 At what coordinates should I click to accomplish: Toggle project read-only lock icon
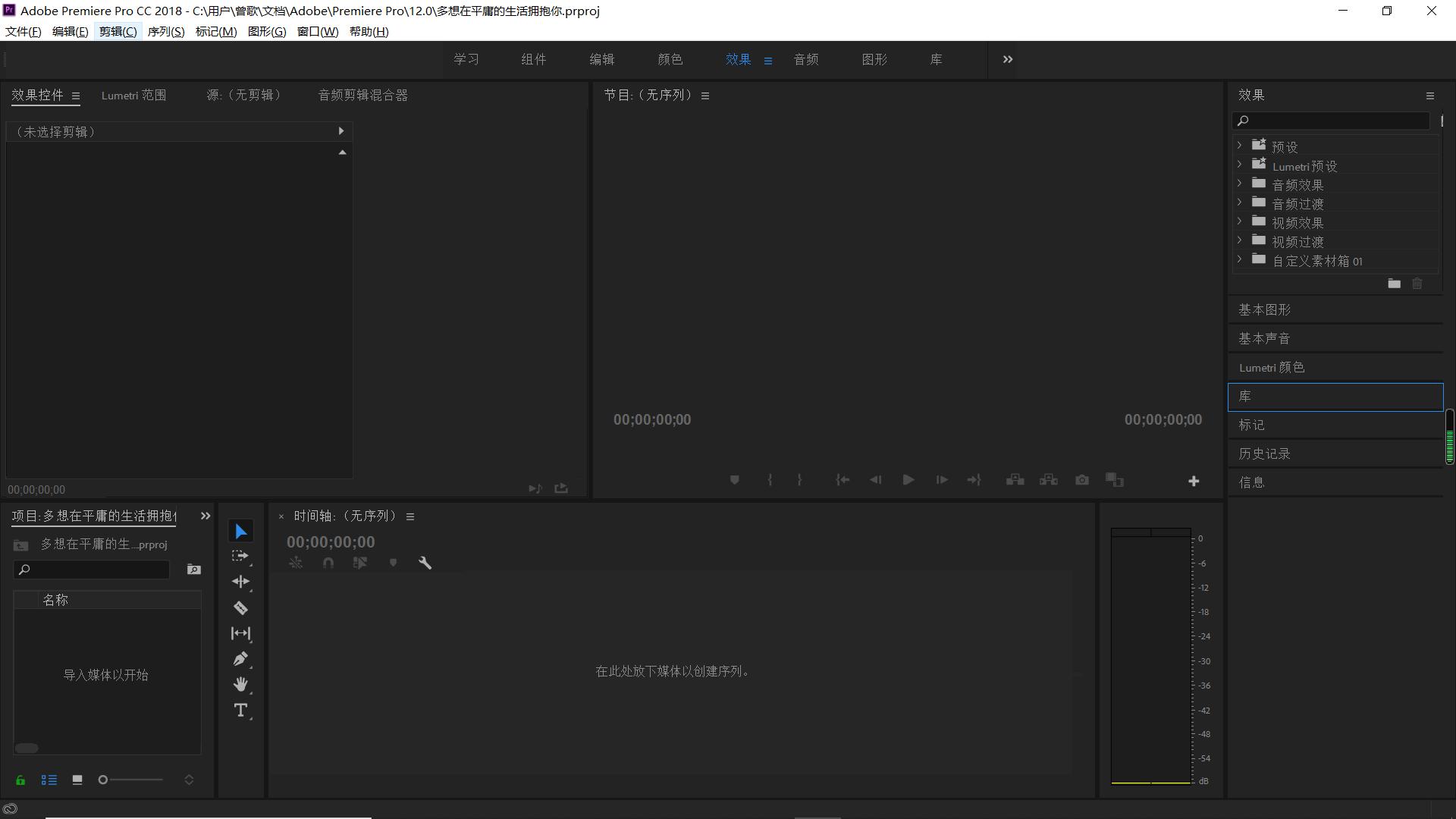20,780
